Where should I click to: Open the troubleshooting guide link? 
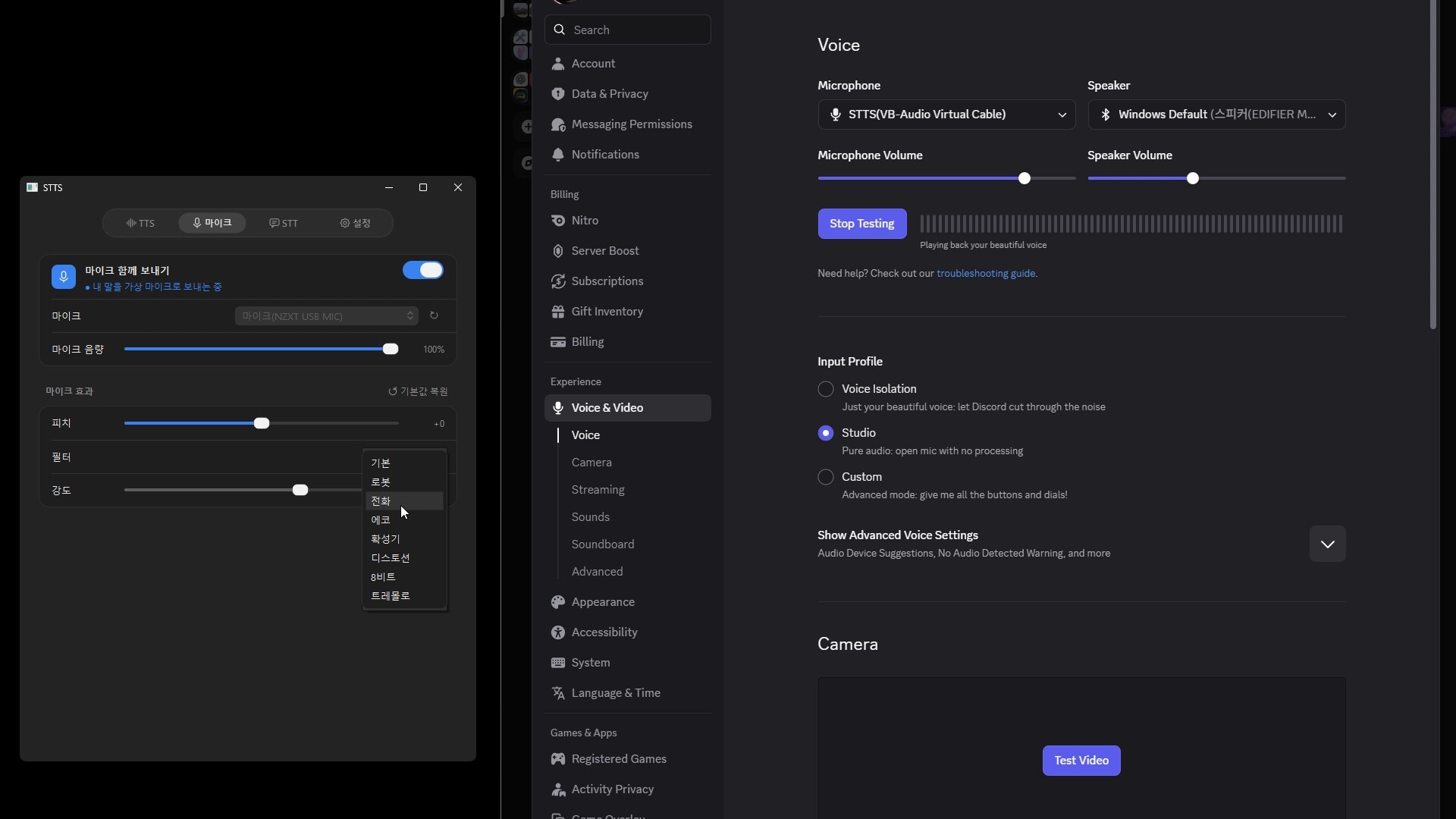point(986,274)
